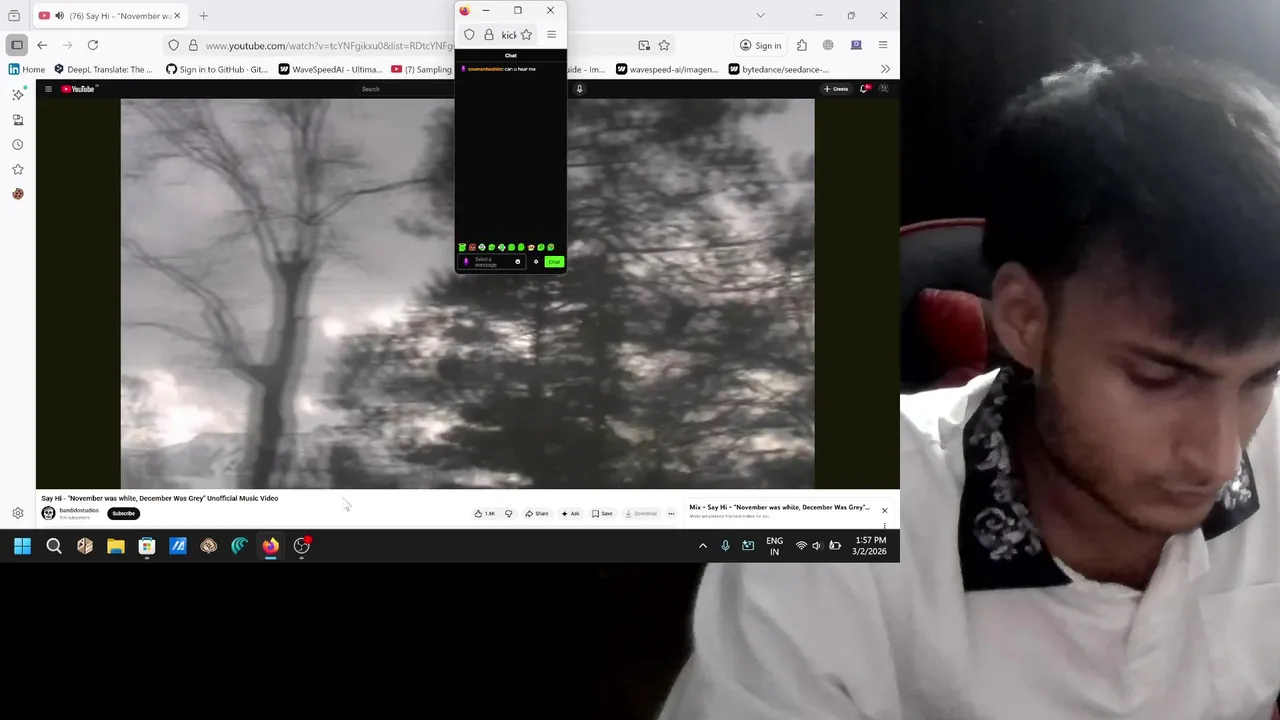The width and height of the screenshot is (1280, 720).
Task: Open YouTube notifications bell
Action: (864, 89)
